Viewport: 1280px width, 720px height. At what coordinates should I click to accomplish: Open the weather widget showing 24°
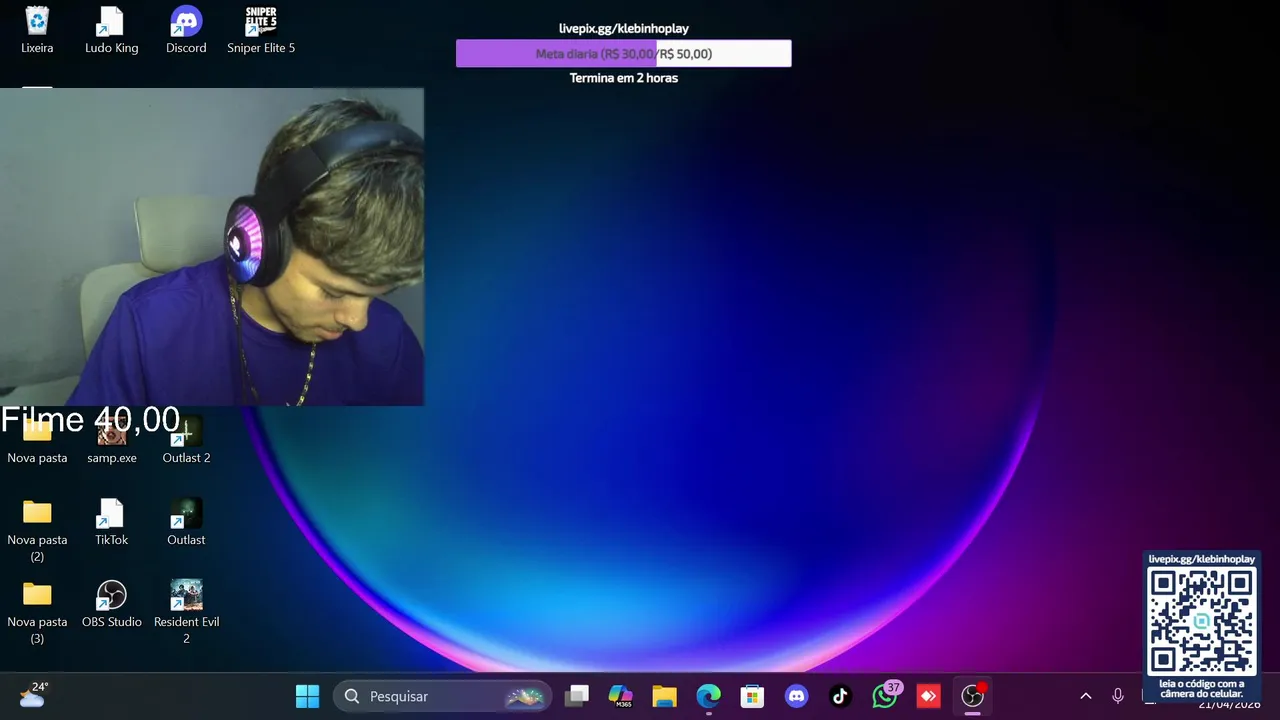33,694
